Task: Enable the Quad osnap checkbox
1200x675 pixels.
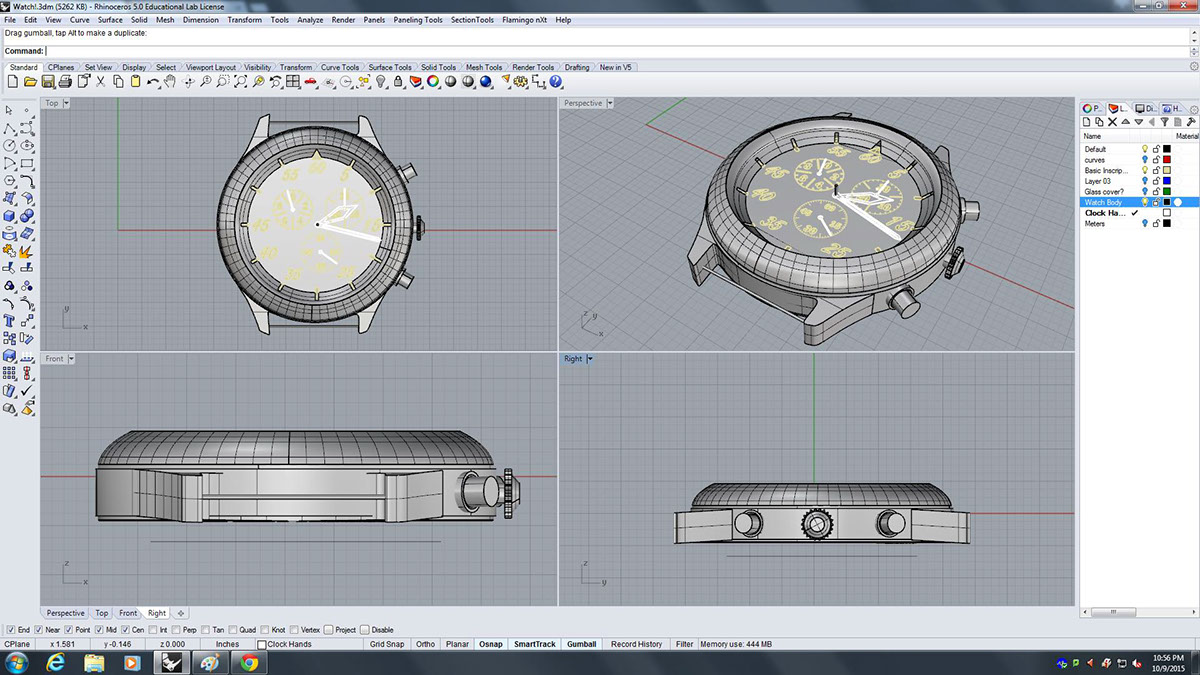Action: (233, 630)
